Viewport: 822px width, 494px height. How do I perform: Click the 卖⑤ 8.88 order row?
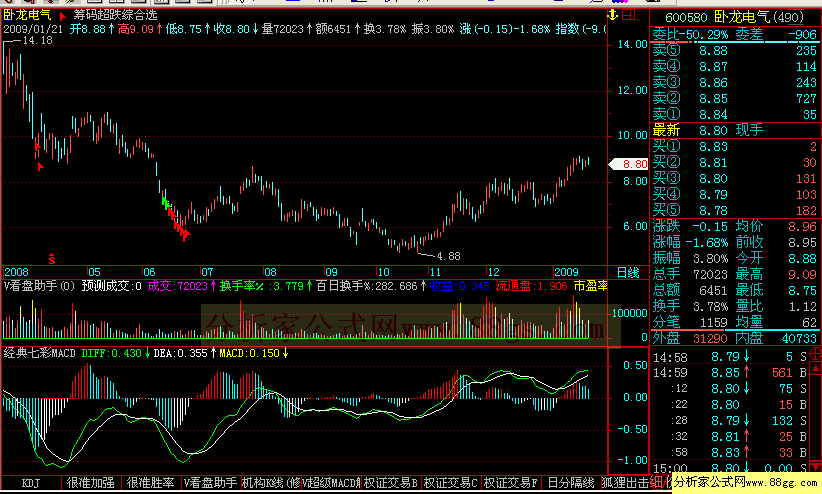tap(734, 50)
